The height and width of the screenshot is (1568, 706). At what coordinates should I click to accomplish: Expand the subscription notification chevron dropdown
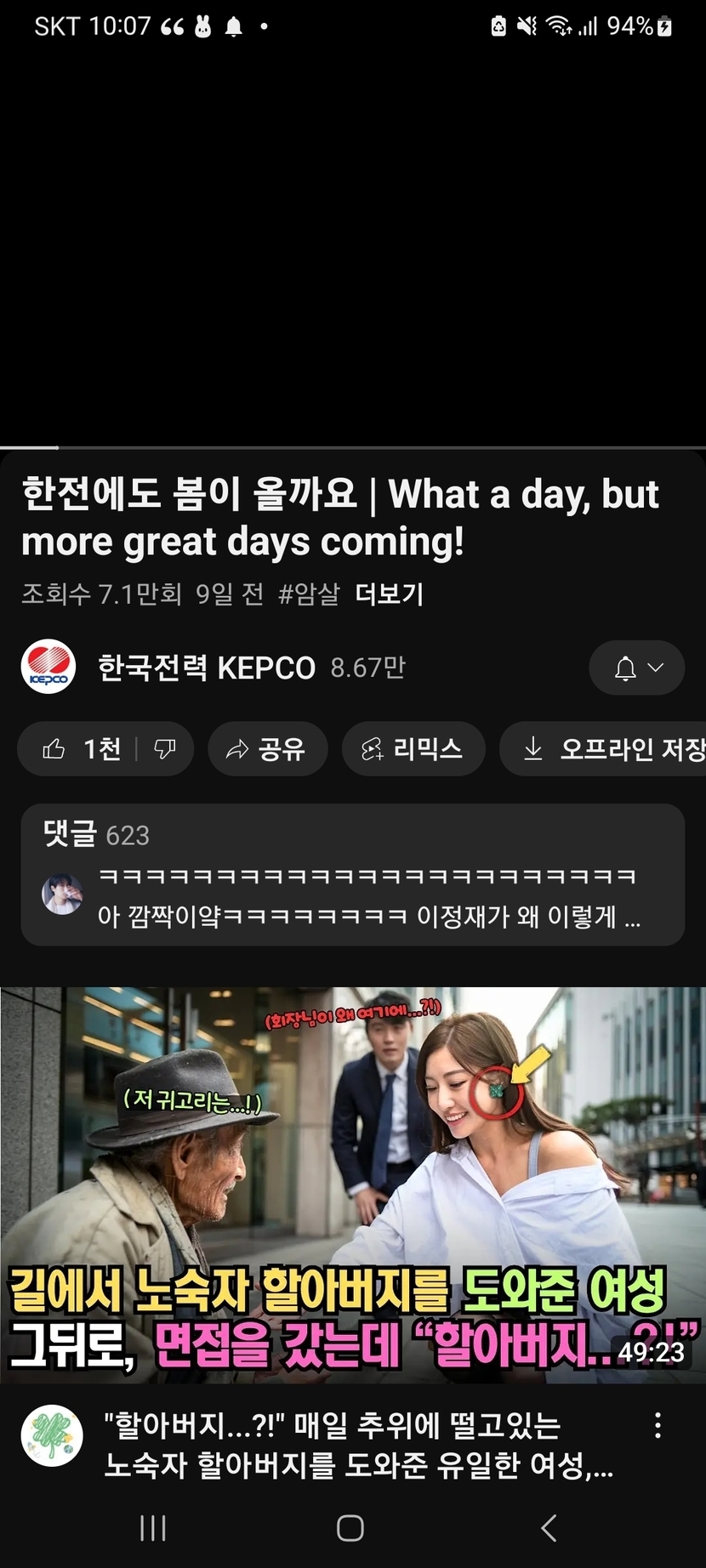tap(656, 668)
